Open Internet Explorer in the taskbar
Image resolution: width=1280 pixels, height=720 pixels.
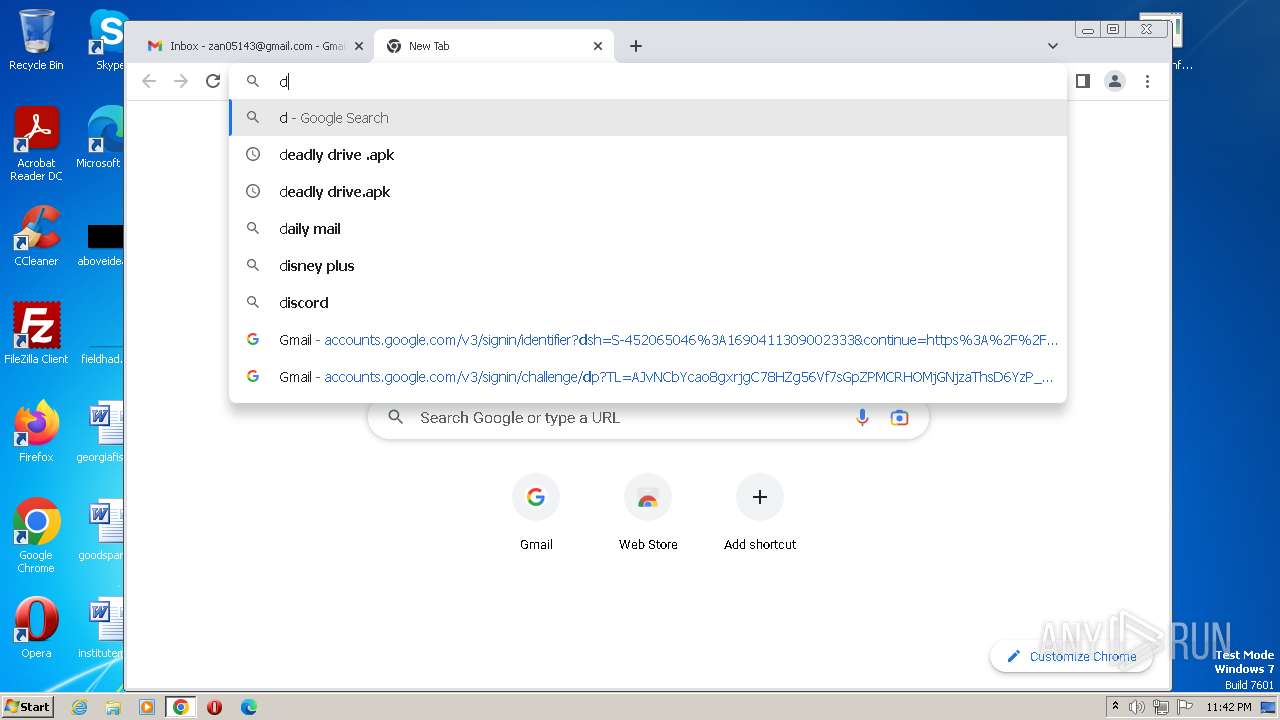(80, 707)
